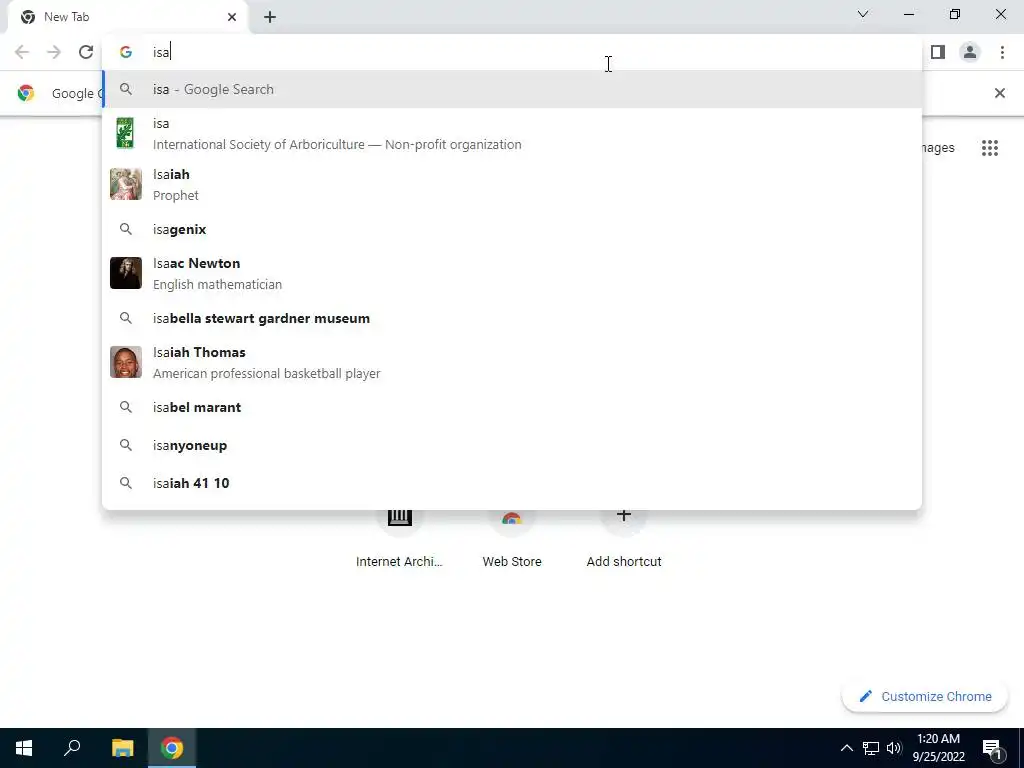
Task: Select the New Tab tab
Action: (127, 18)
